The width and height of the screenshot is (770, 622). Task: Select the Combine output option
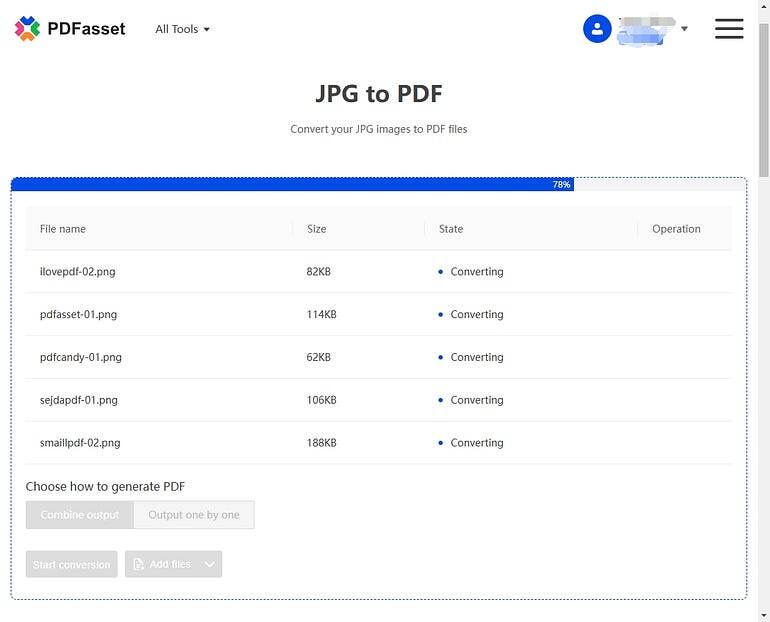(80, 514)
